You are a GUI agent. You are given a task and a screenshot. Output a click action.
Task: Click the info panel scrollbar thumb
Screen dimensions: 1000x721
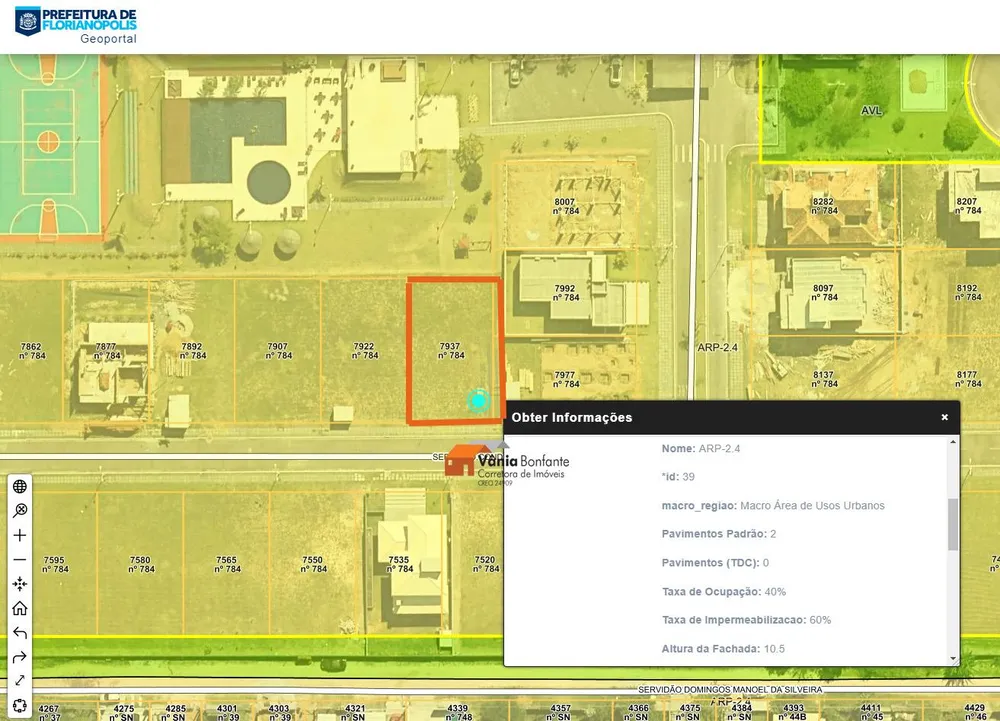[x=953, y=524]
